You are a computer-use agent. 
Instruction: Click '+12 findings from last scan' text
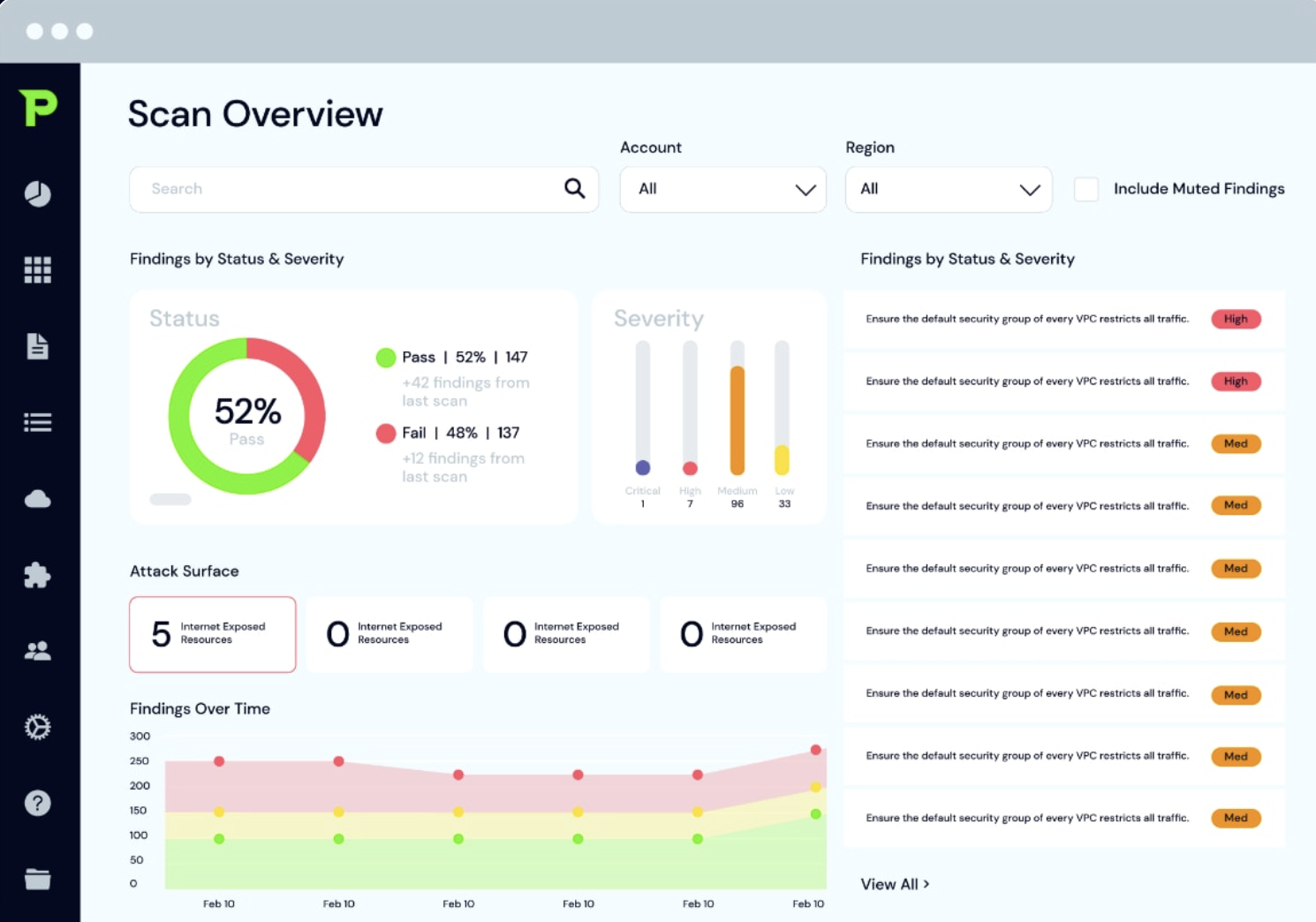463,467
